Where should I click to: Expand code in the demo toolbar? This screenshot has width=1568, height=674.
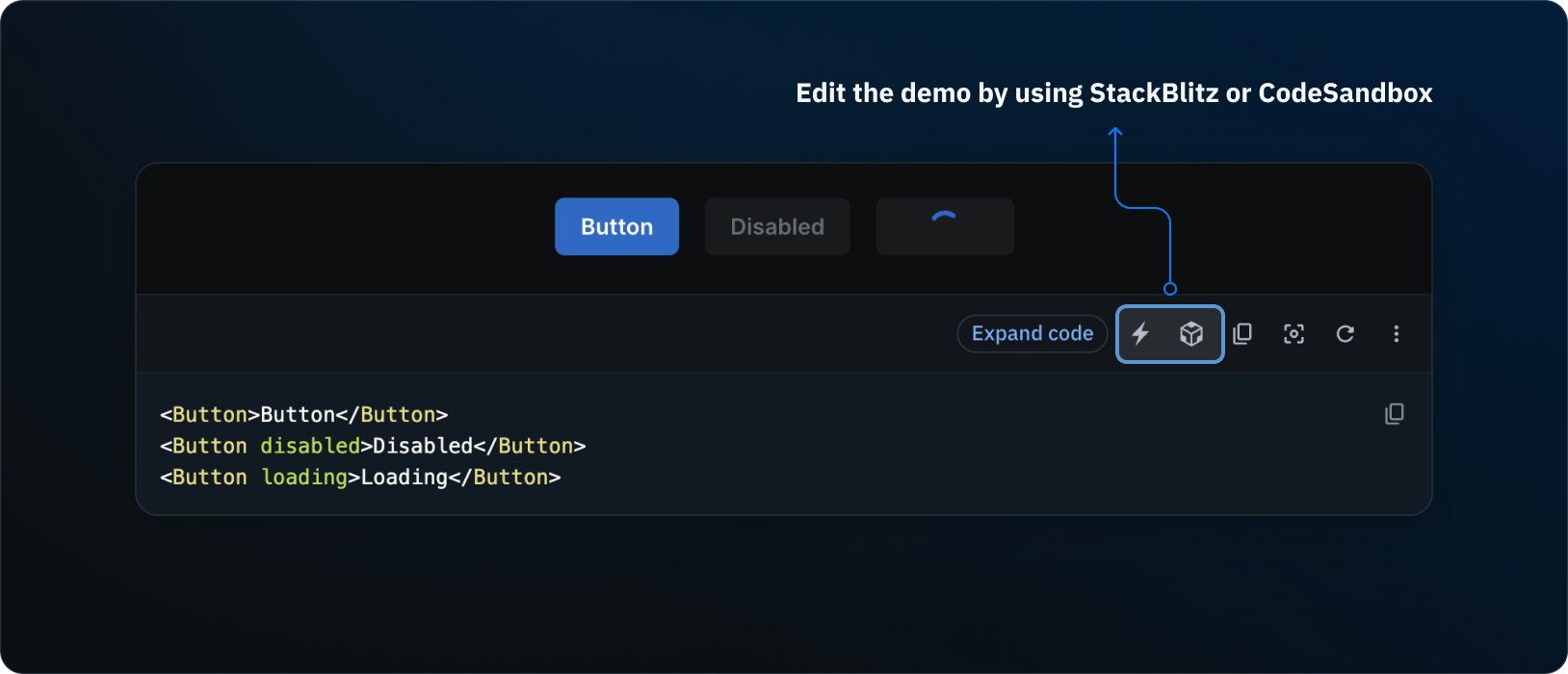[x=1032, y=334]
